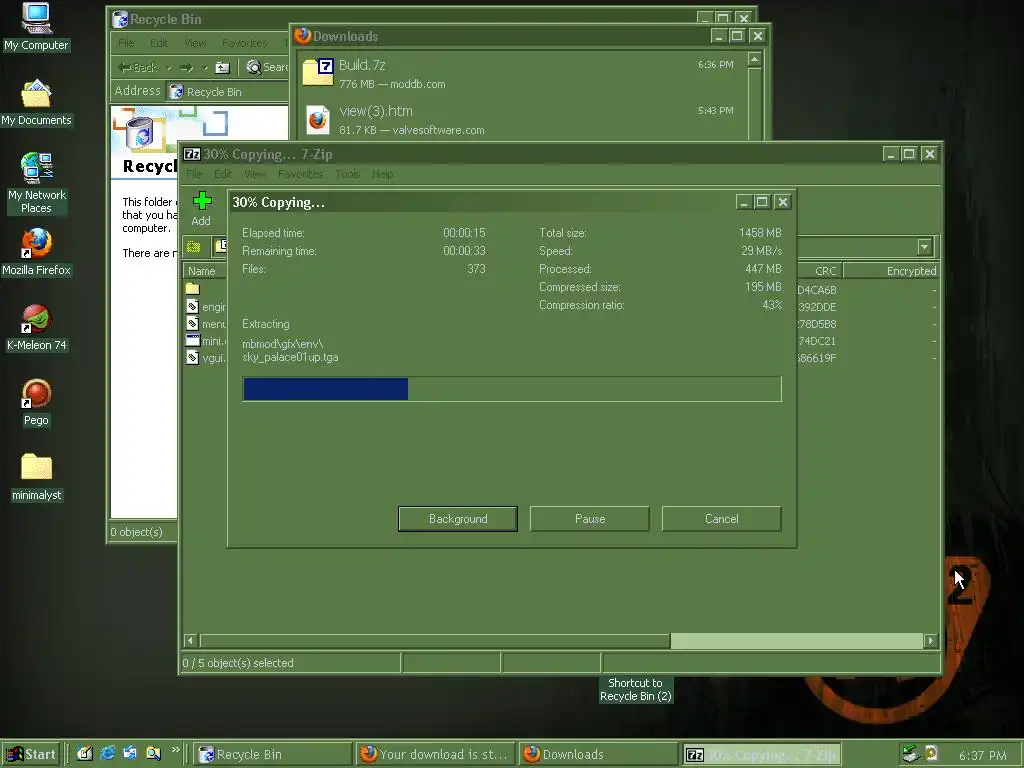Click '776 MB — moddb.com' text in Downloads
This screenshot has width=1024, height=768.
coord(392,84)
